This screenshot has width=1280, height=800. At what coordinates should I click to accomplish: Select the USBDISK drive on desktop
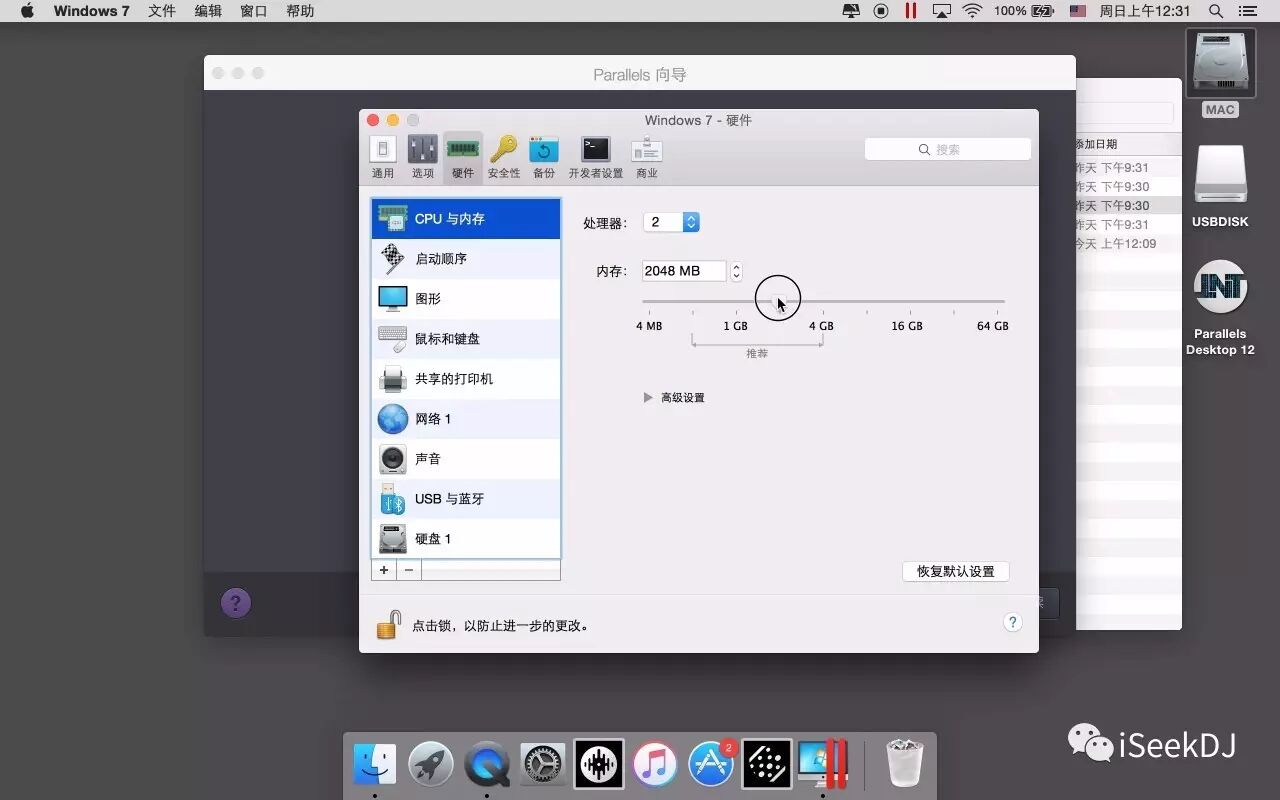coord(1220,186)
